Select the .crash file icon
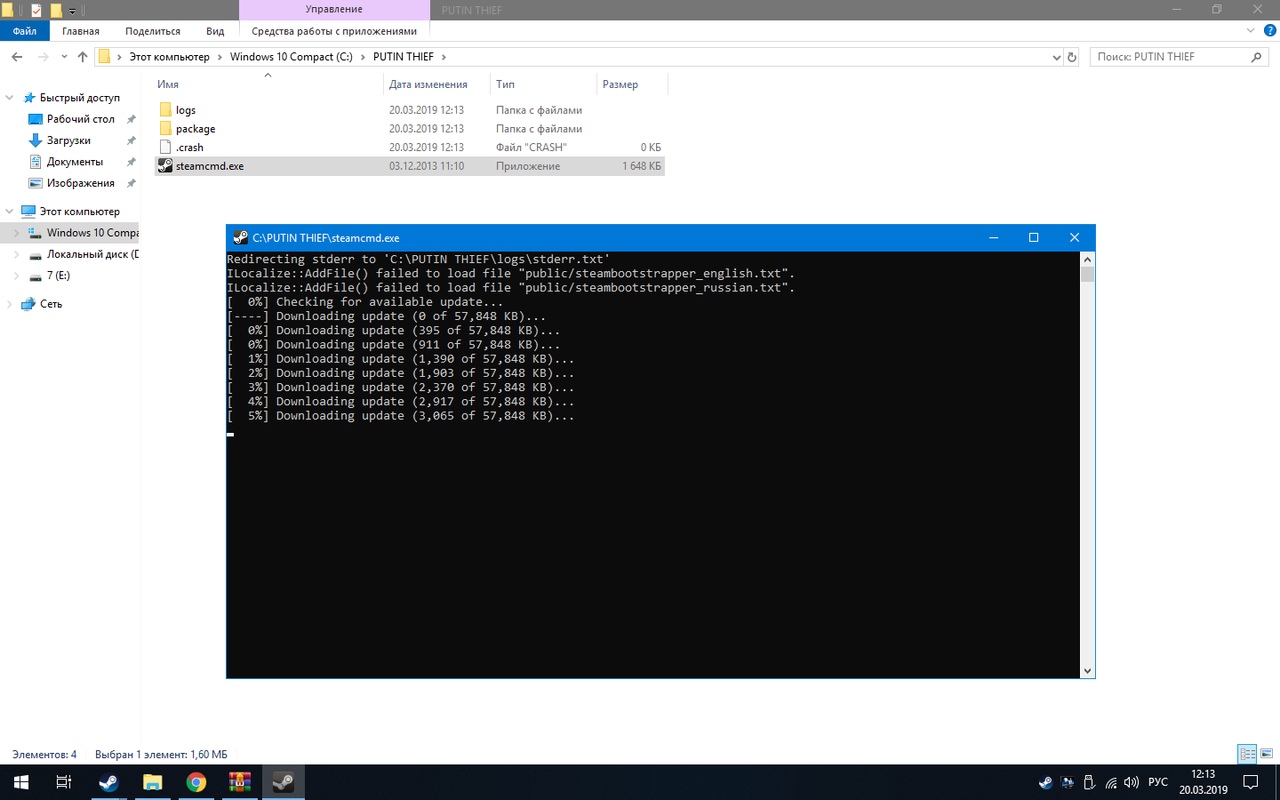The height and width of the screenshot is (800, 1280). tap(166, 147)
